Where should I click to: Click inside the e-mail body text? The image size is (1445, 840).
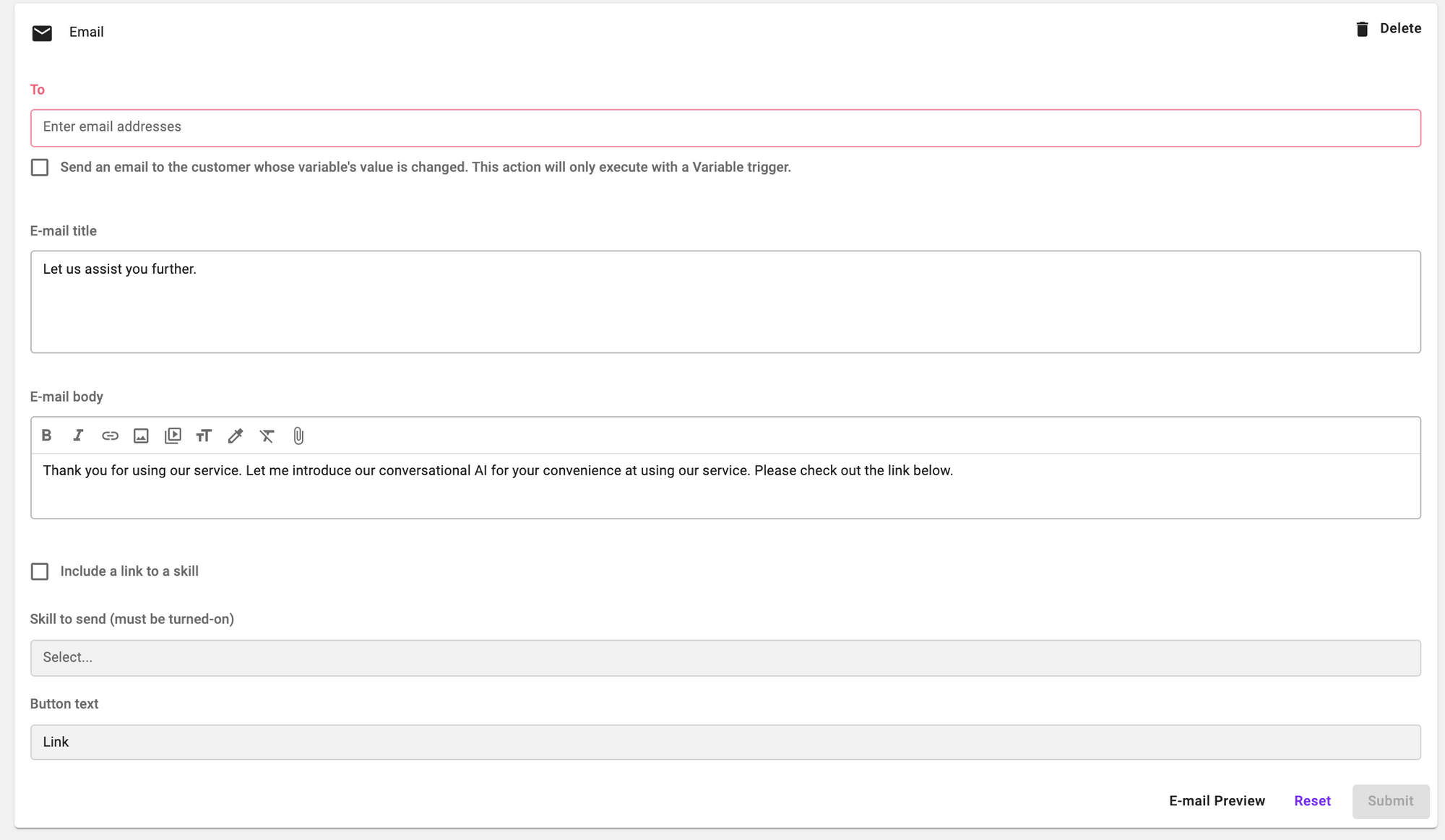[725, 485]
